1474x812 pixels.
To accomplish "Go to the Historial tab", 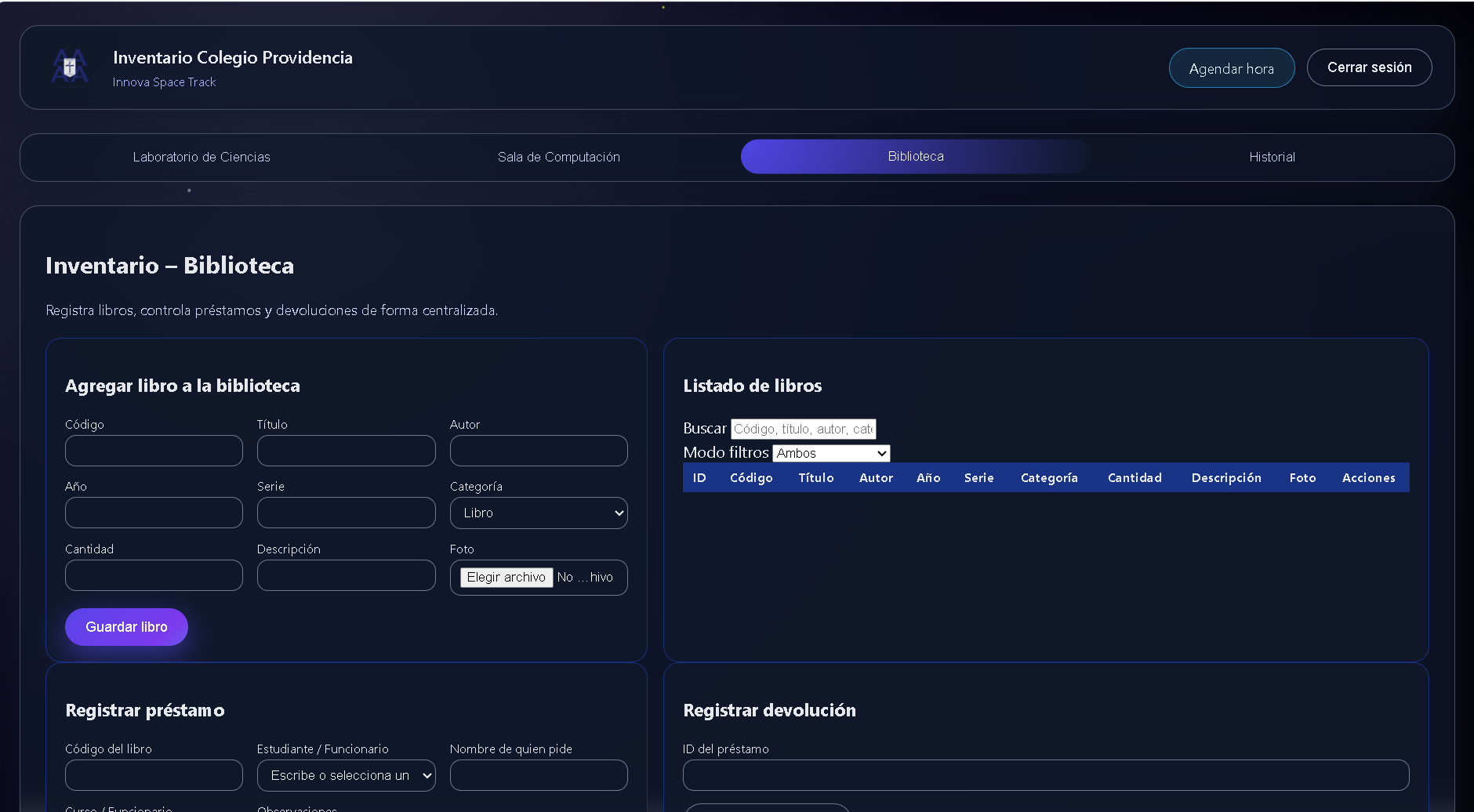I will [1271, 157].
